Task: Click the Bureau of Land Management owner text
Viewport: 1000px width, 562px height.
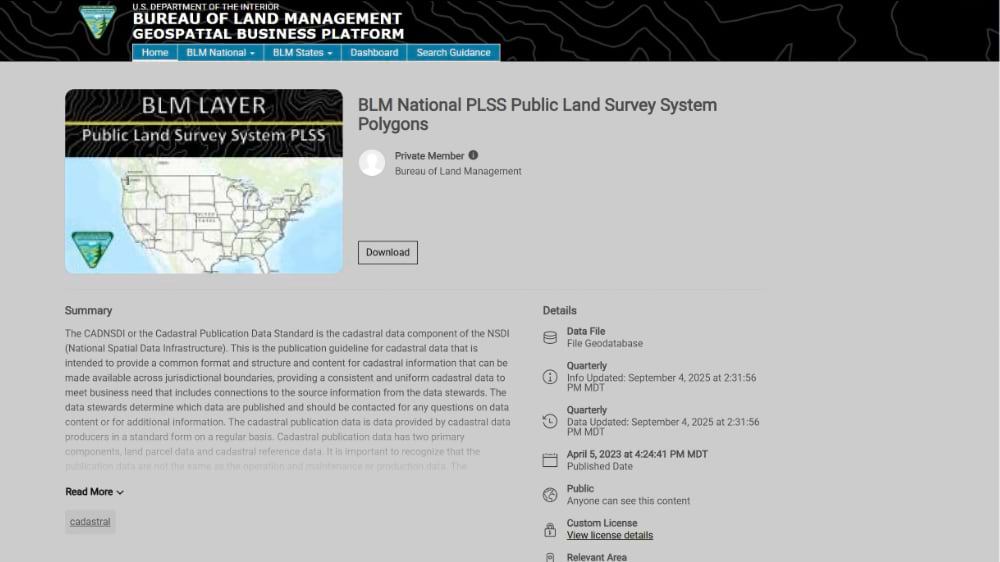Action: coord(458,171)
